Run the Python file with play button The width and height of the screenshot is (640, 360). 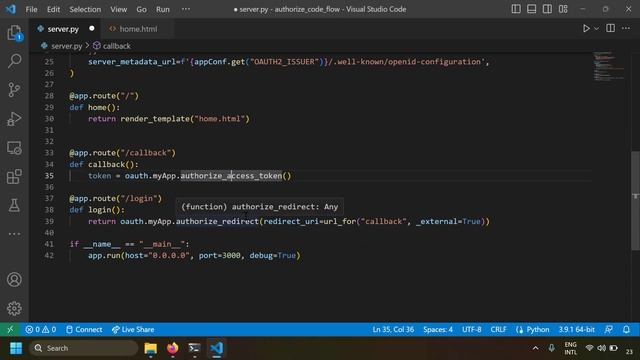(x=586, y=29)
